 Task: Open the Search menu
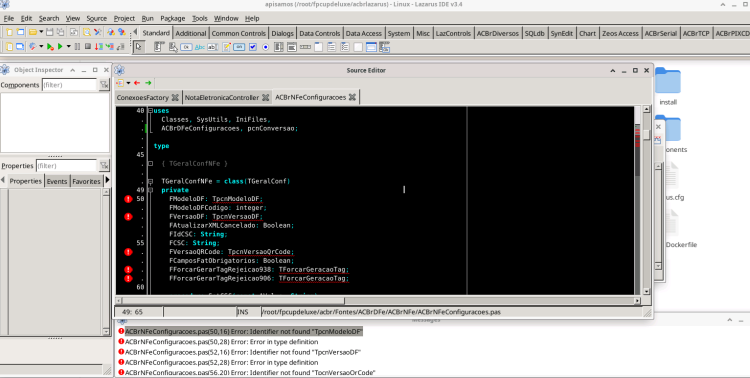click(49, 18)
